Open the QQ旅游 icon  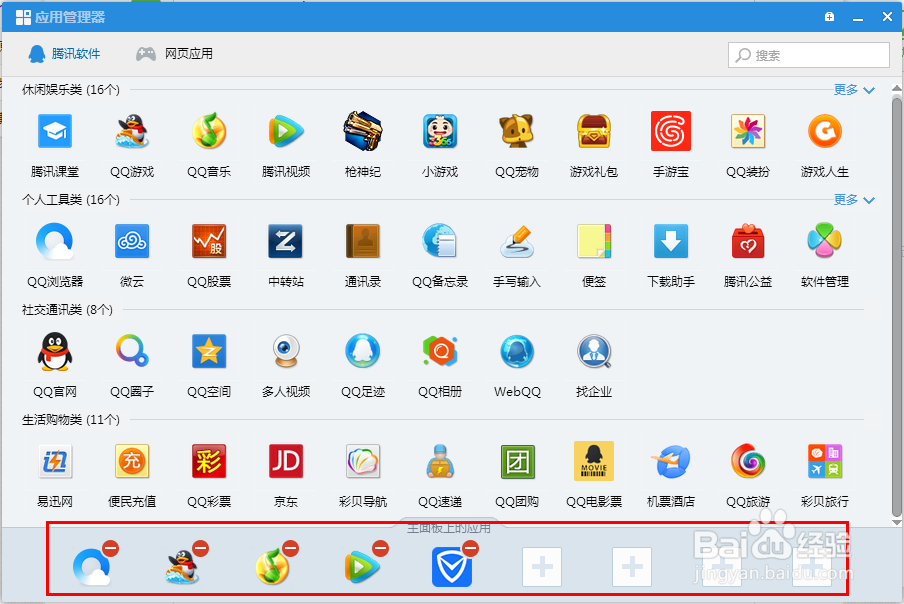(748, 461)
